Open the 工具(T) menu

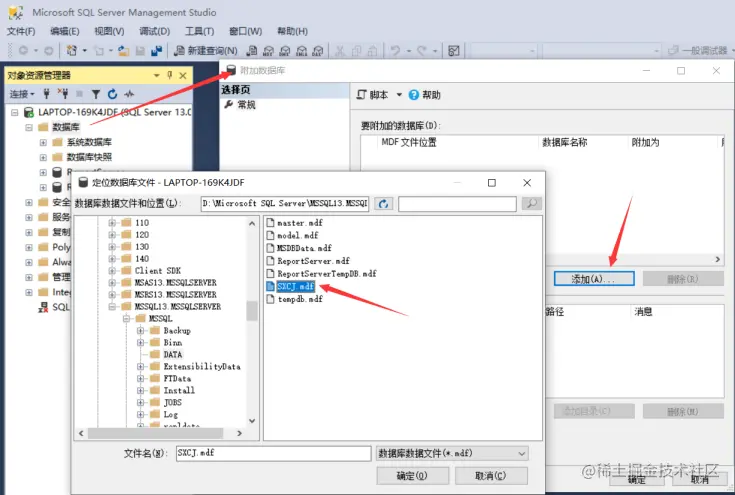tap(199, 31)
